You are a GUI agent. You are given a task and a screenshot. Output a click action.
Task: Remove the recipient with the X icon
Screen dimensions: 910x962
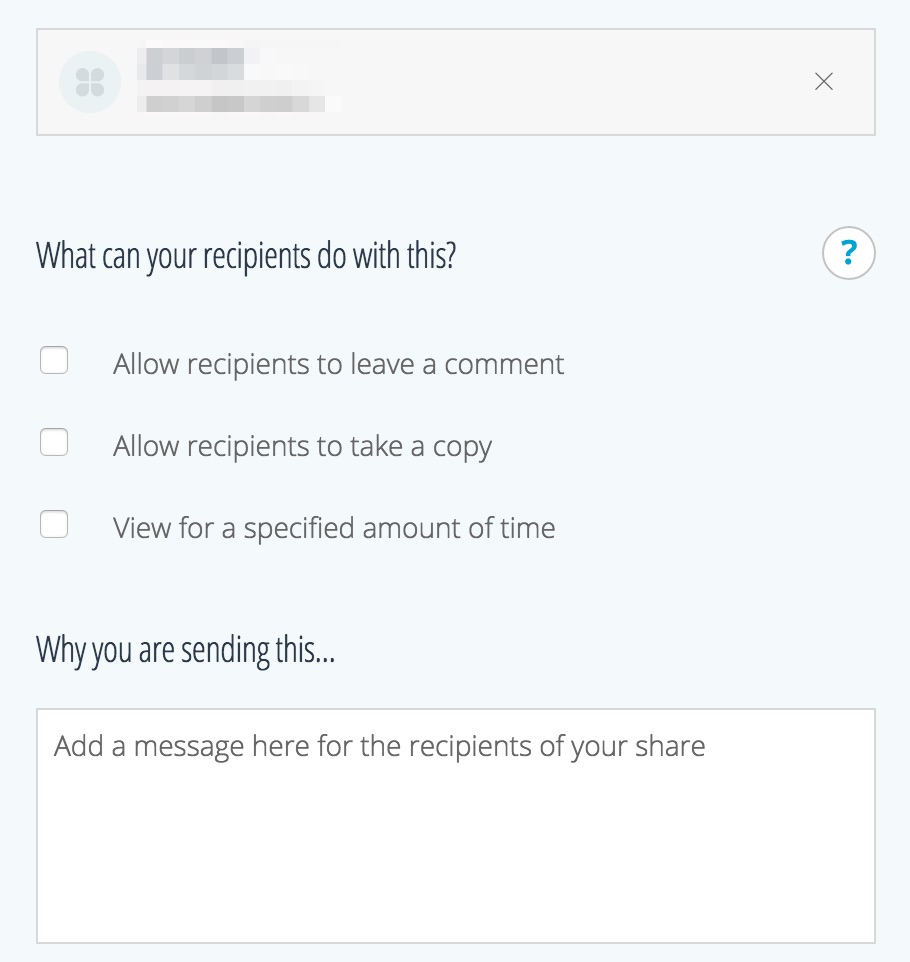pos(824,82)
